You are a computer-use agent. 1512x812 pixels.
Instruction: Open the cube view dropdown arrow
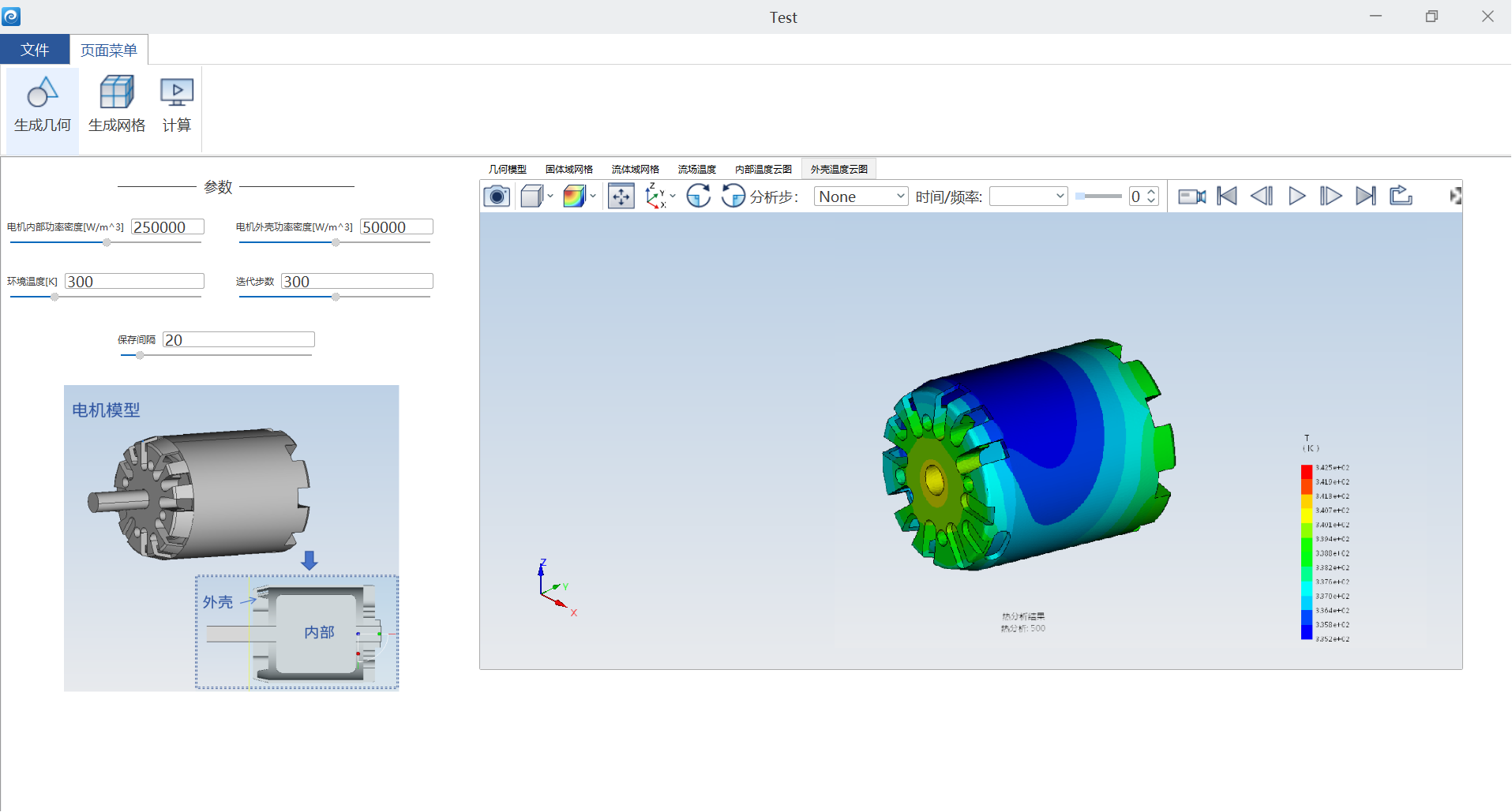point(550,196)
